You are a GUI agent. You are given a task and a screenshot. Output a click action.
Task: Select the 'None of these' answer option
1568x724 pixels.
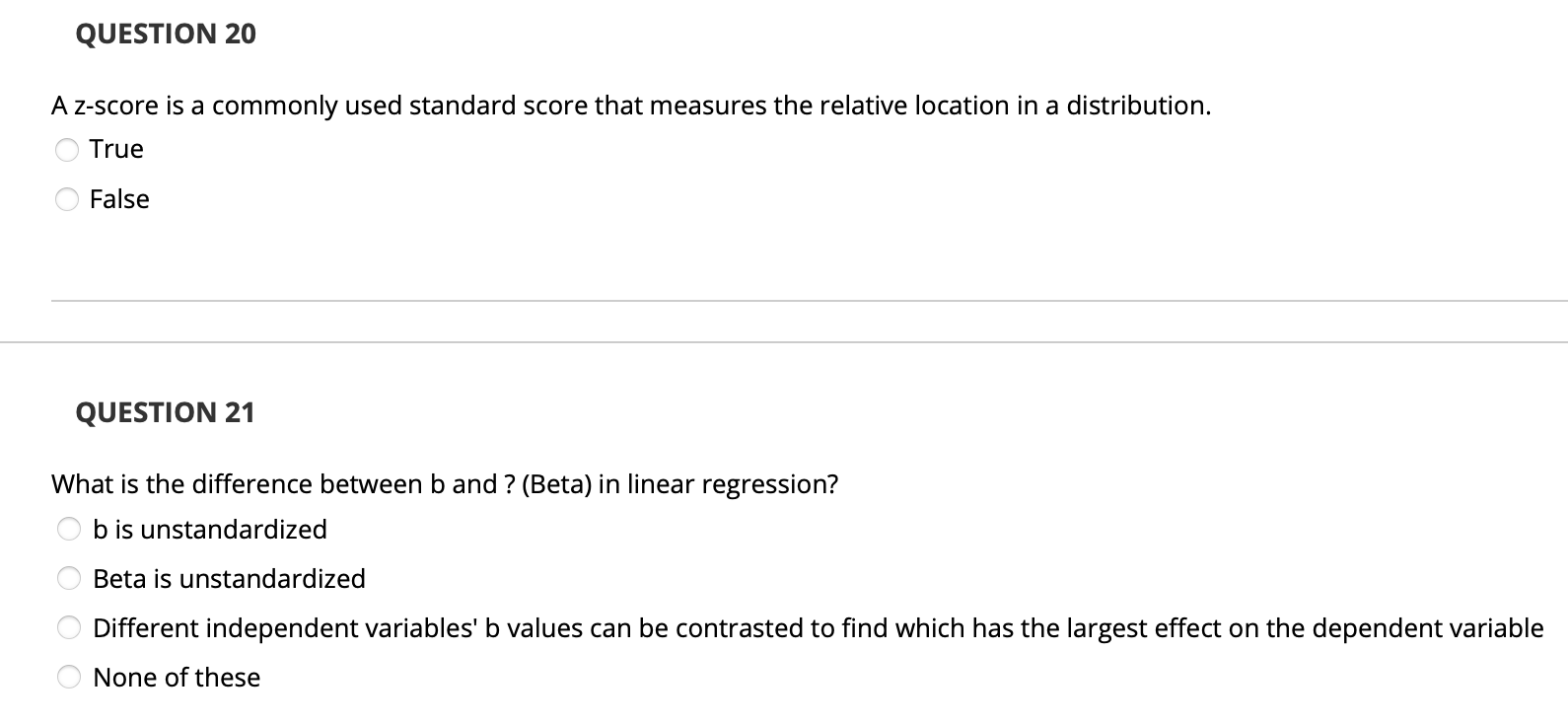pos(69,677)
